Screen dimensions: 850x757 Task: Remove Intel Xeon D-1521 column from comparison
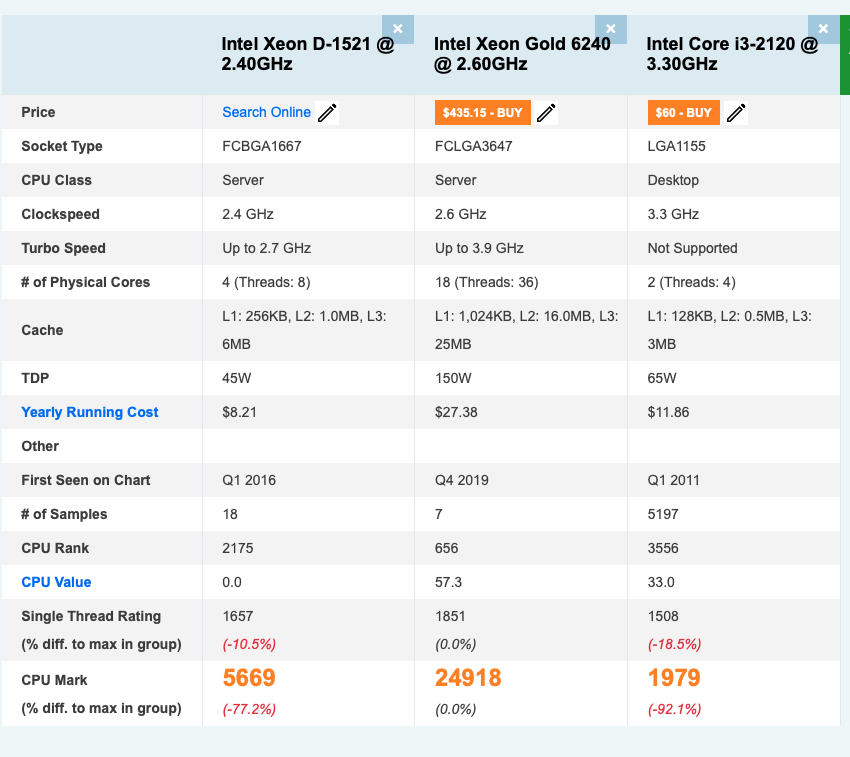coord(397,29)
